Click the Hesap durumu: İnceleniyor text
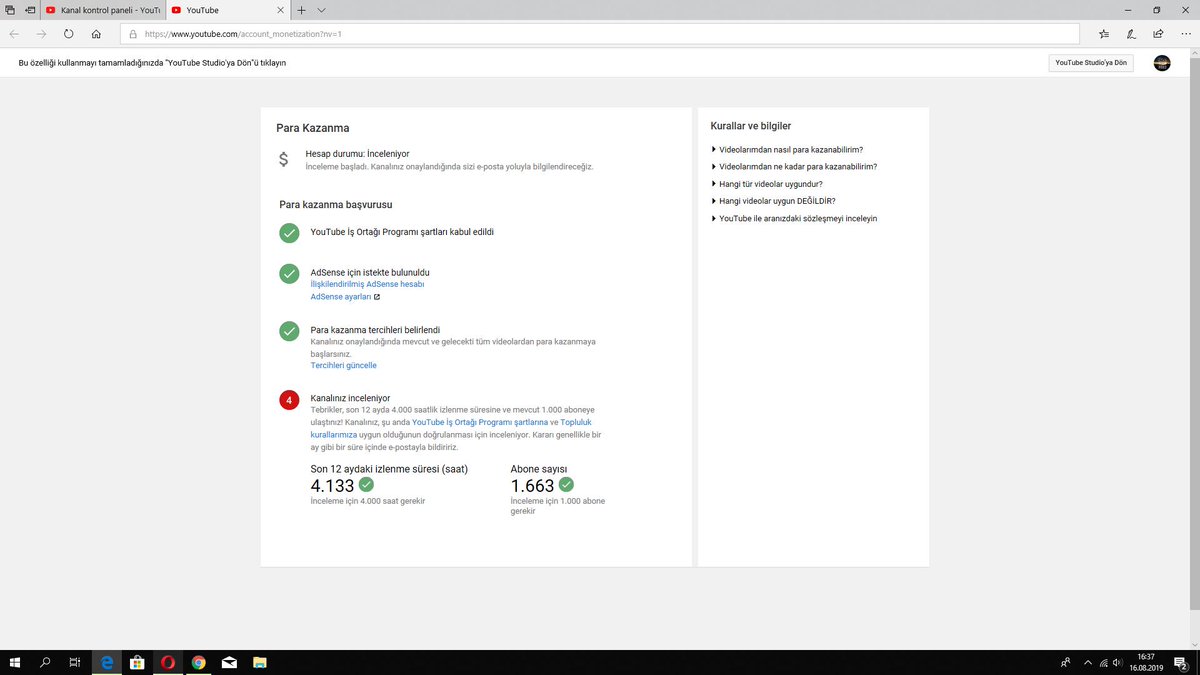1200x675 pixels. tap(357, 154)
